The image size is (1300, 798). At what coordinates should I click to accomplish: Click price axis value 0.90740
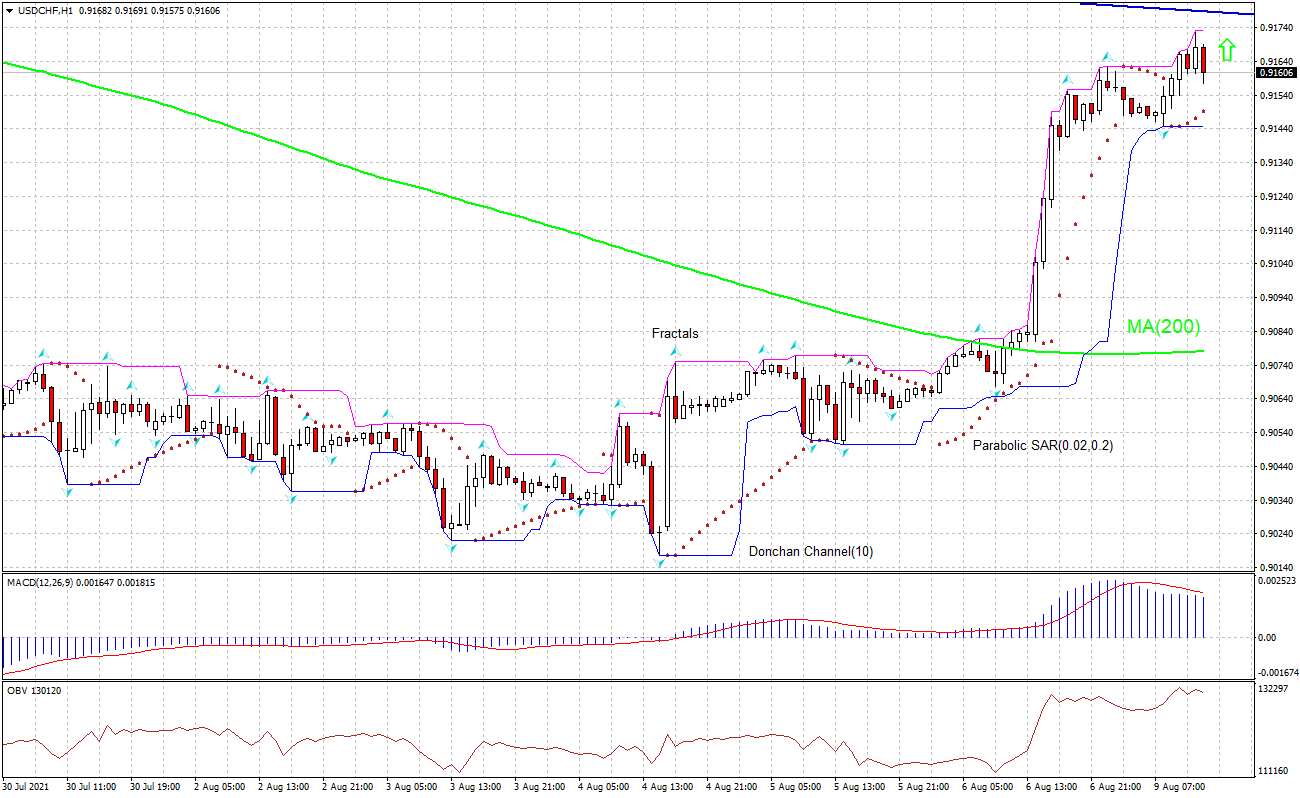point(1275,366)
